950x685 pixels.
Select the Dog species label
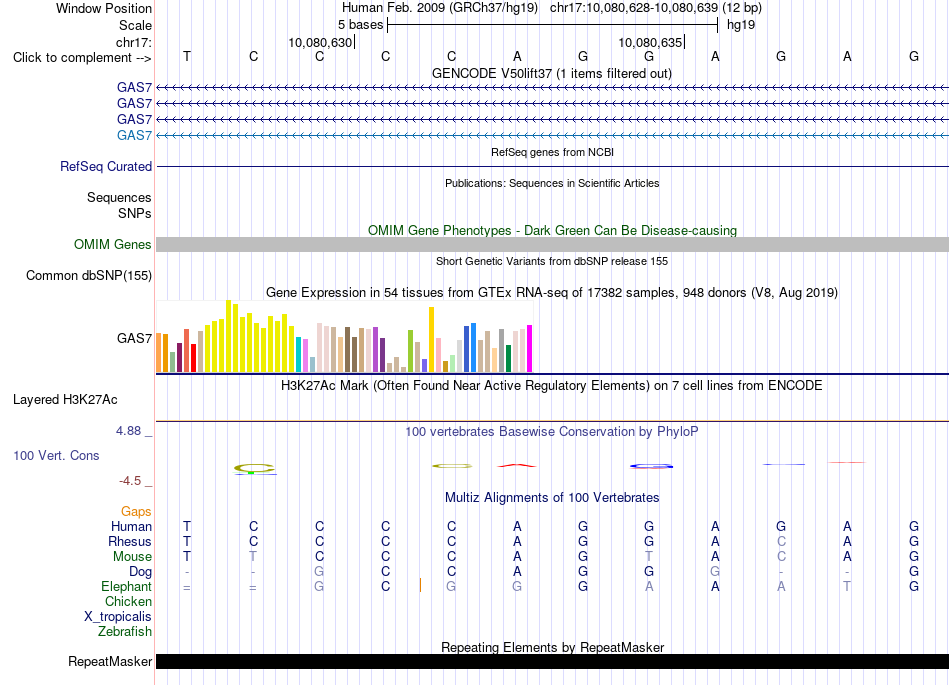click(x=140, y=572)
